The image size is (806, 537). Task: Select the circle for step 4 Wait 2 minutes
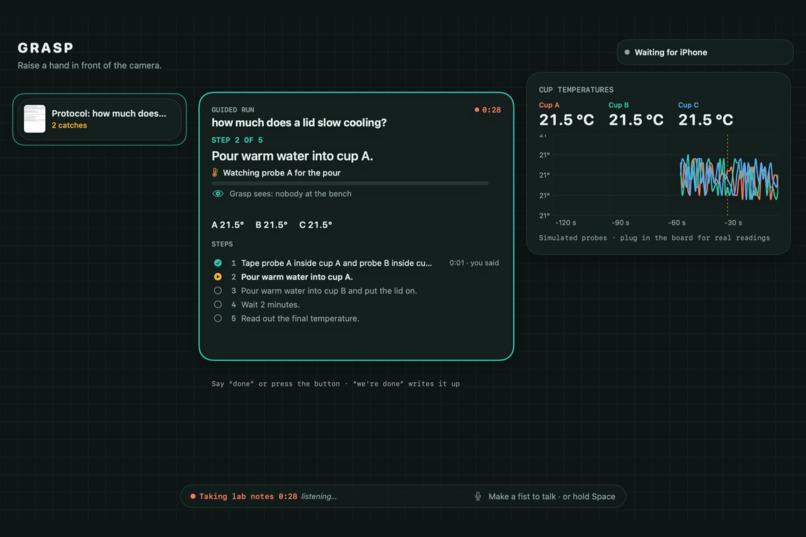tap(218, 305)
